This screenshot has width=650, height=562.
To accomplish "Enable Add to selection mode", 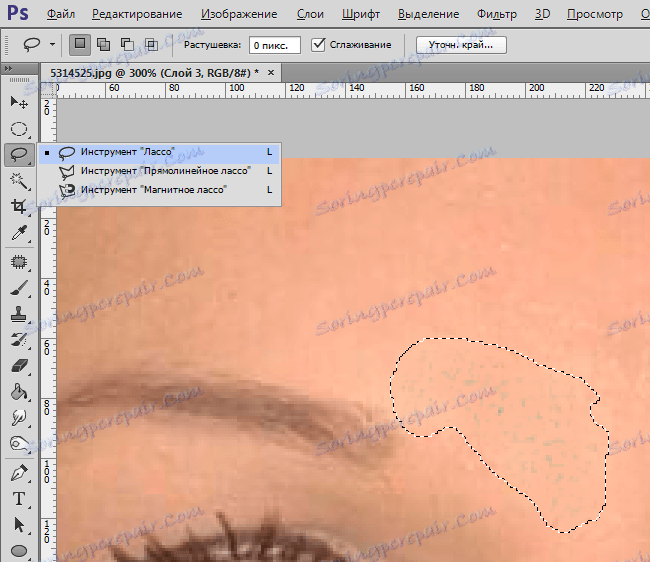I will tap(104, 45).
